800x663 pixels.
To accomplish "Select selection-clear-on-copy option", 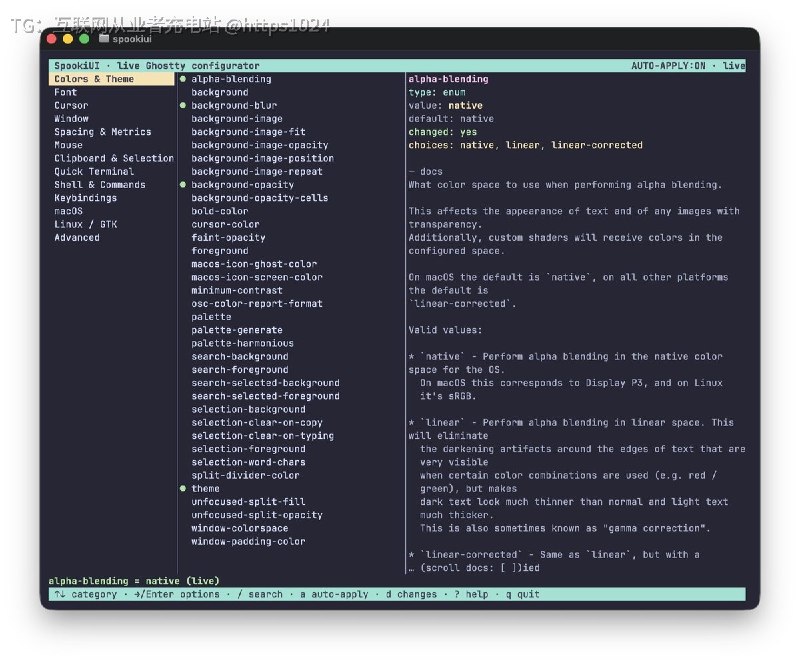I will (x=257, y=423).
